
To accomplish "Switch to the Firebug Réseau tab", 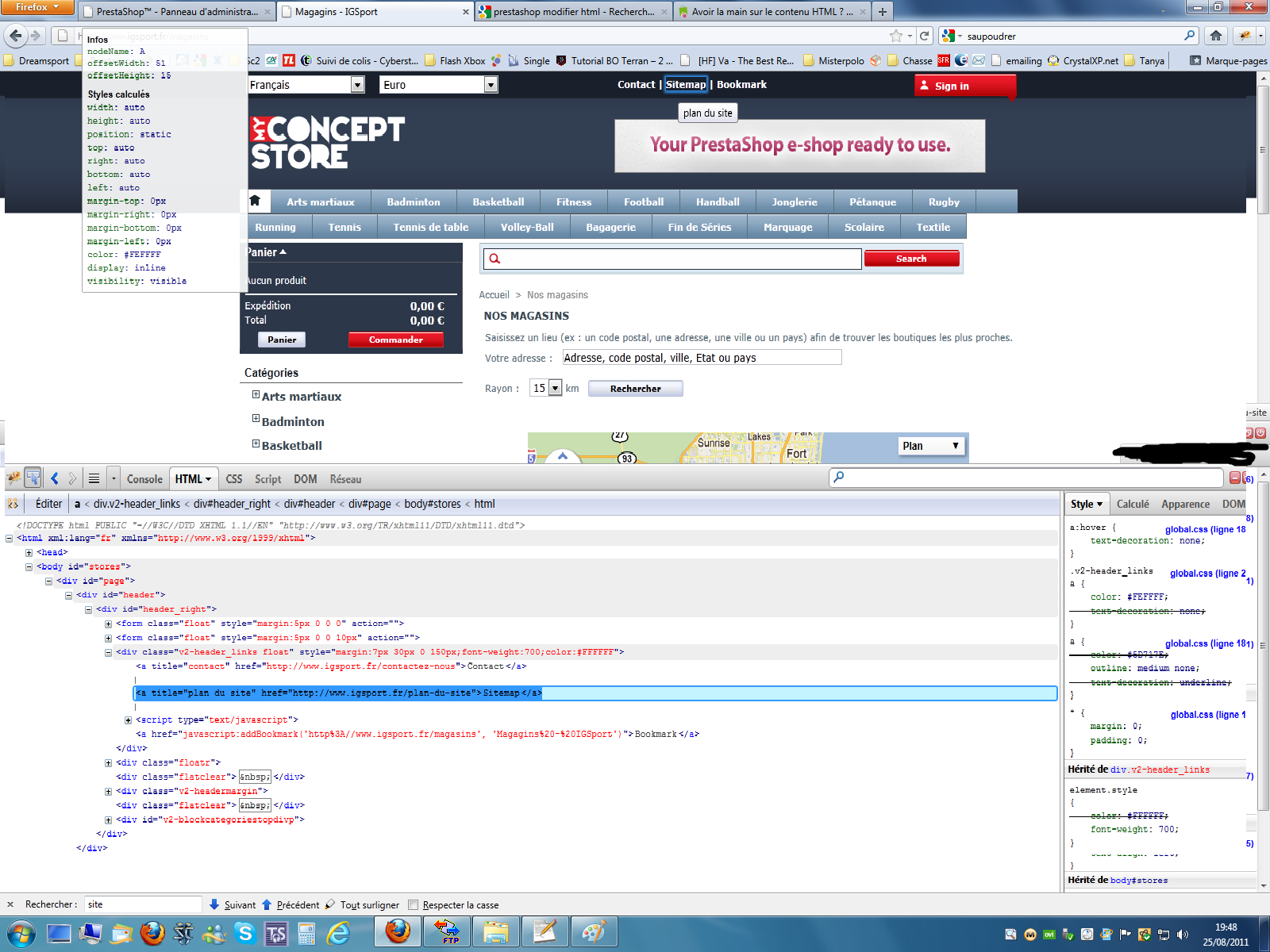I will click(345, 478).
